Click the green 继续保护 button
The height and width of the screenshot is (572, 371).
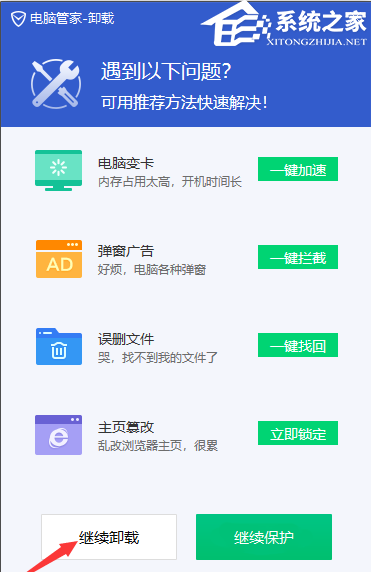(x=264, y=537)
